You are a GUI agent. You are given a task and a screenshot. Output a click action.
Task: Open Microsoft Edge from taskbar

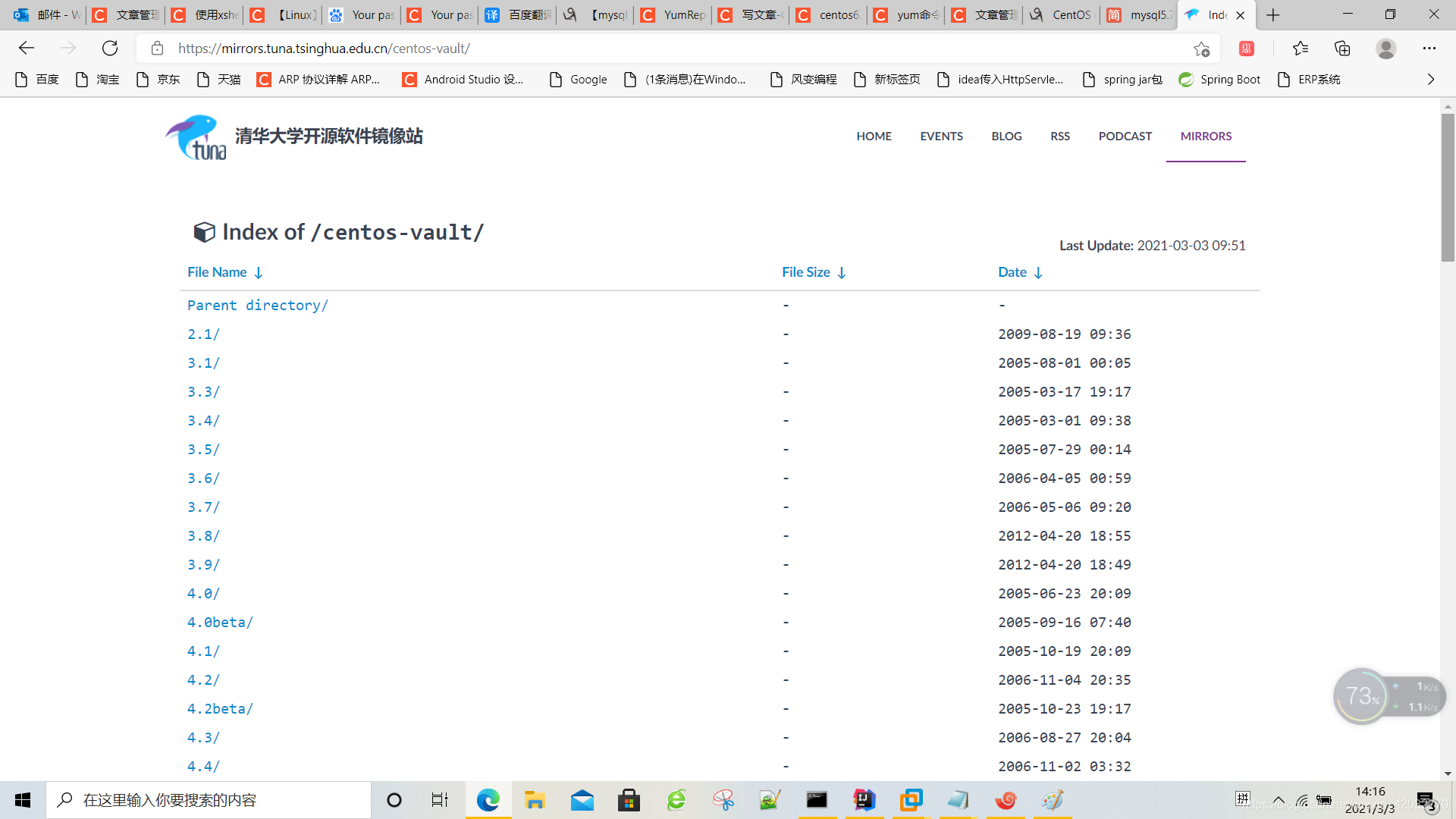(x=488, y=800)
